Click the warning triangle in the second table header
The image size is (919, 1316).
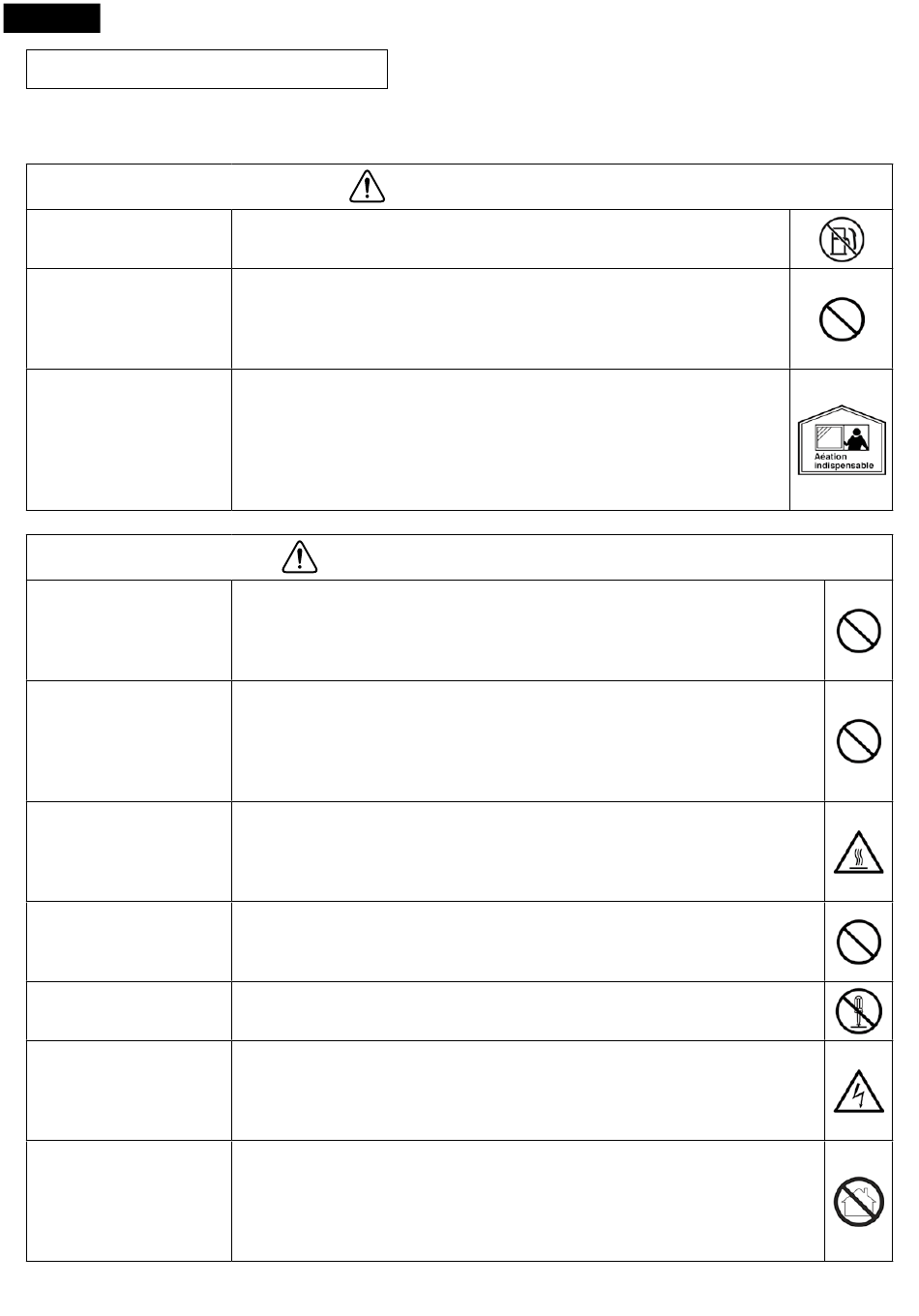pyautogui.click(x=301, y=556)
